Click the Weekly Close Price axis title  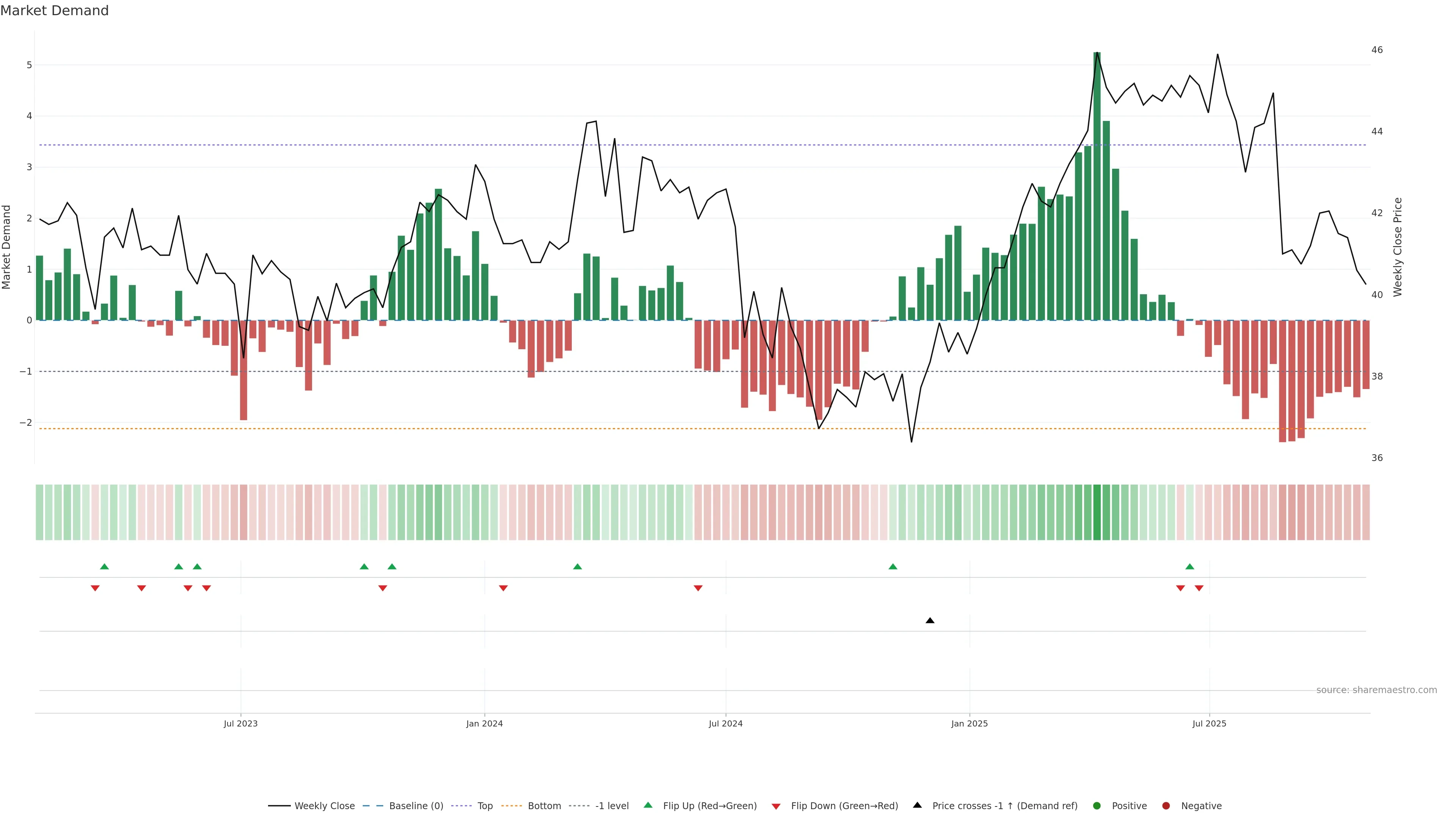click(x=1397, y=247)
